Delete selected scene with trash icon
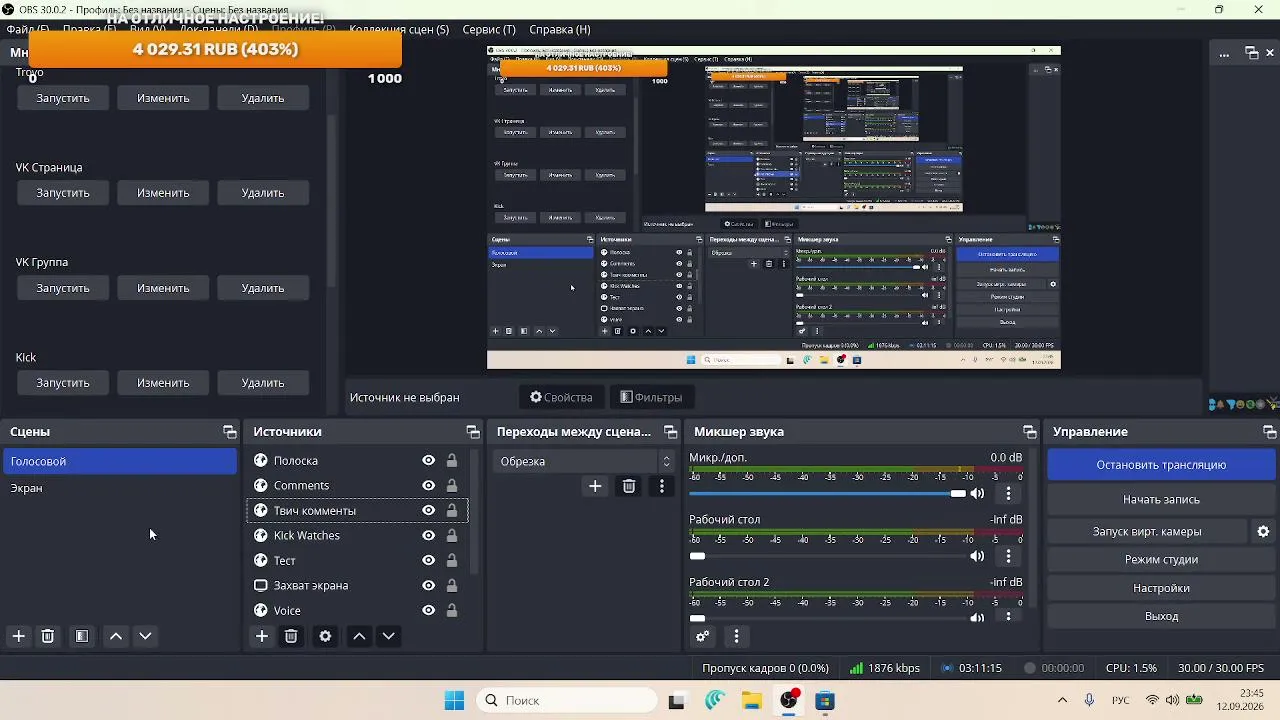1280x720 pixels. pos(47,636)
